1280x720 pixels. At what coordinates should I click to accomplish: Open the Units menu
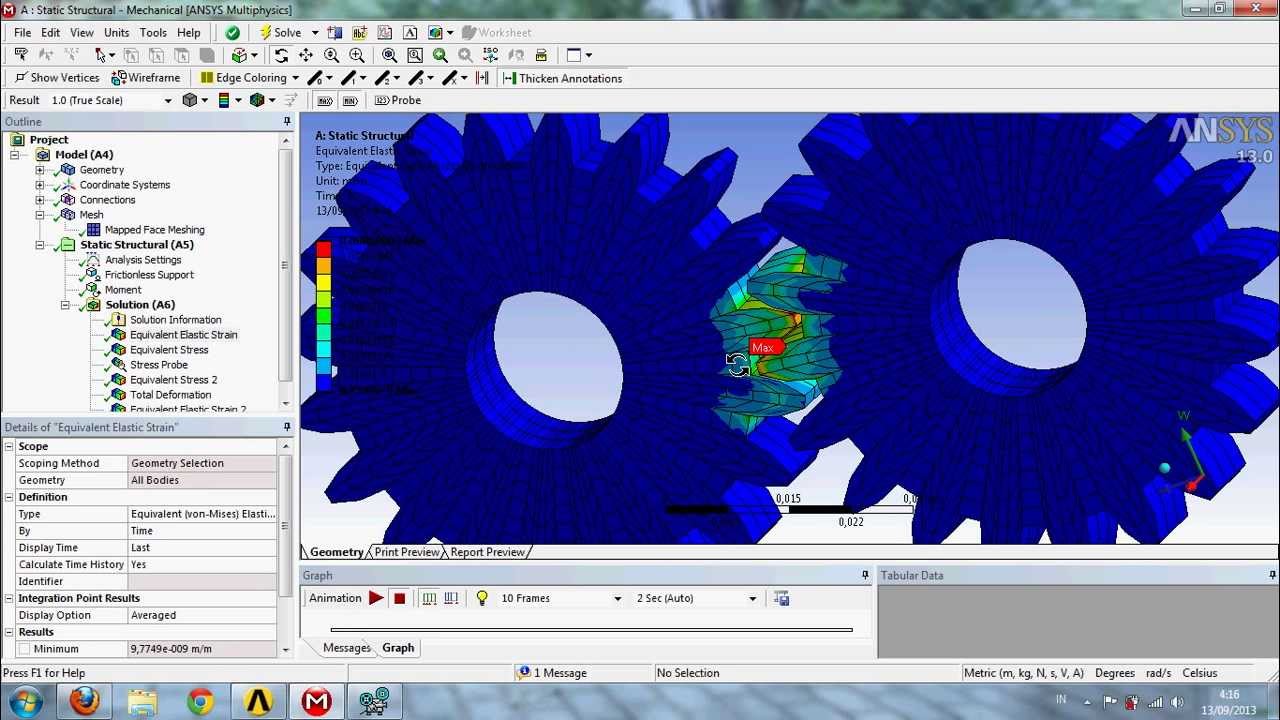(117, 32)
